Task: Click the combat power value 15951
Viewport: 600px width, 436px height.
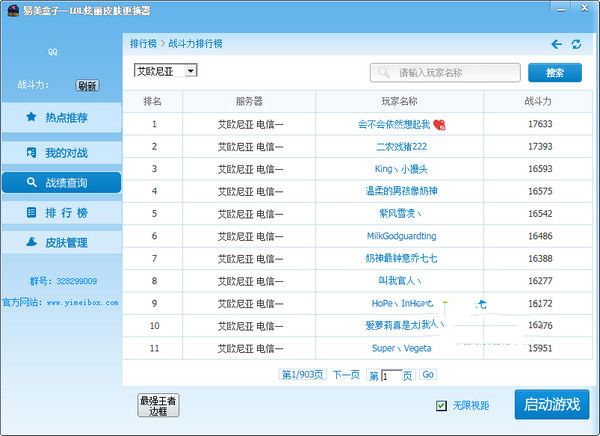Action: pyautogui.click(x=540, y=348)
